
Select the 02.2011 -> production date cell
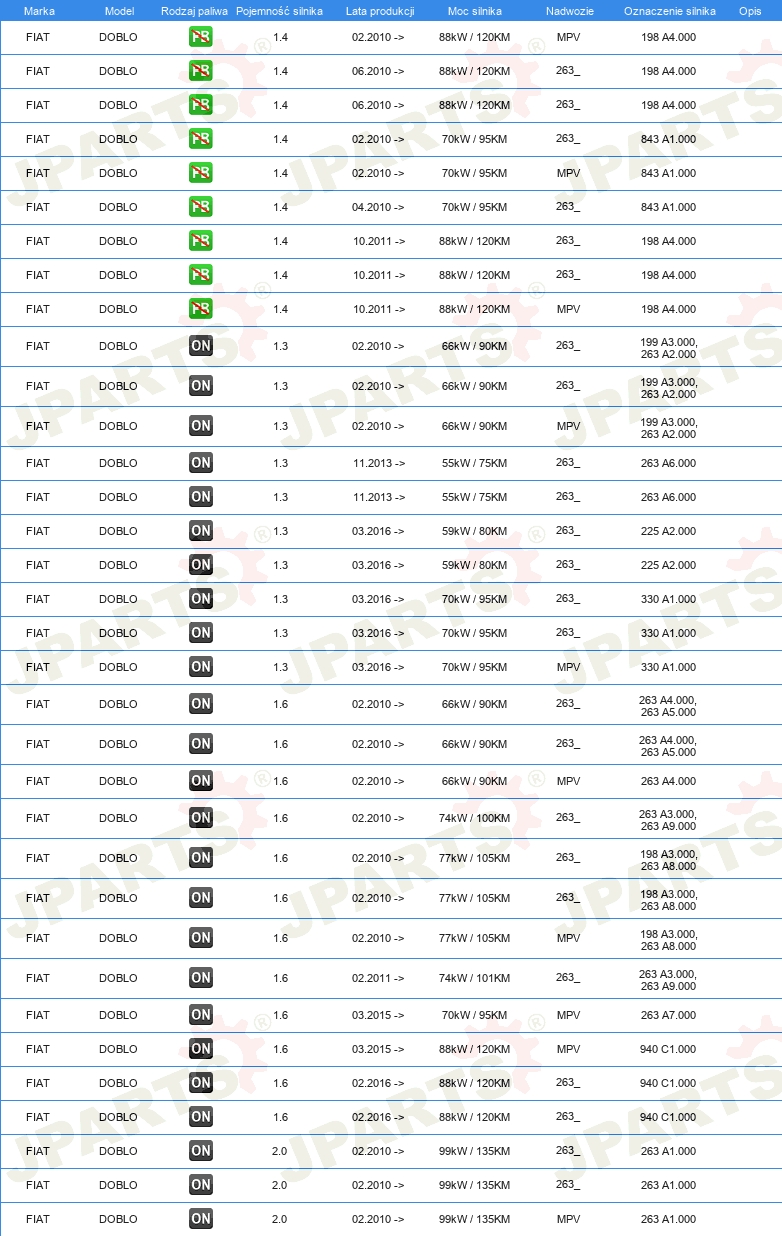point(378,978)
